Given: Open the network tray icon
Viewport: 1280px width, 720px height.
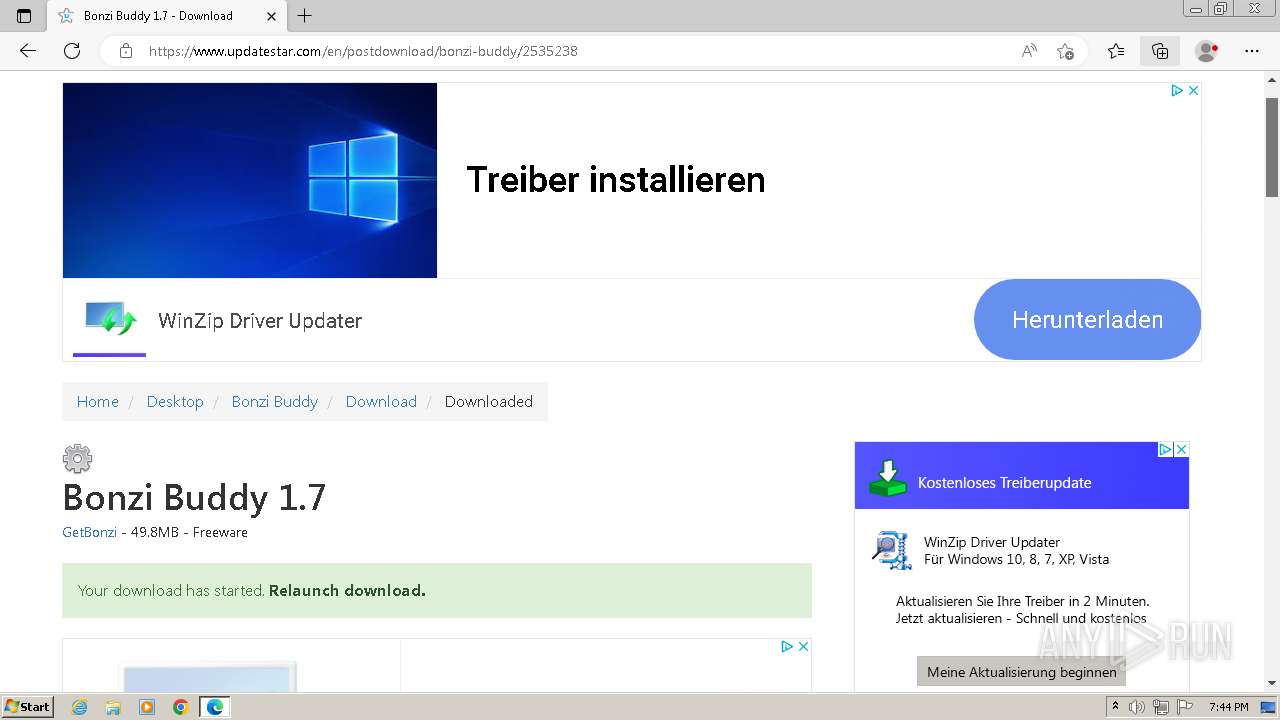Looking at the screenshot, I should point(1161,707).
